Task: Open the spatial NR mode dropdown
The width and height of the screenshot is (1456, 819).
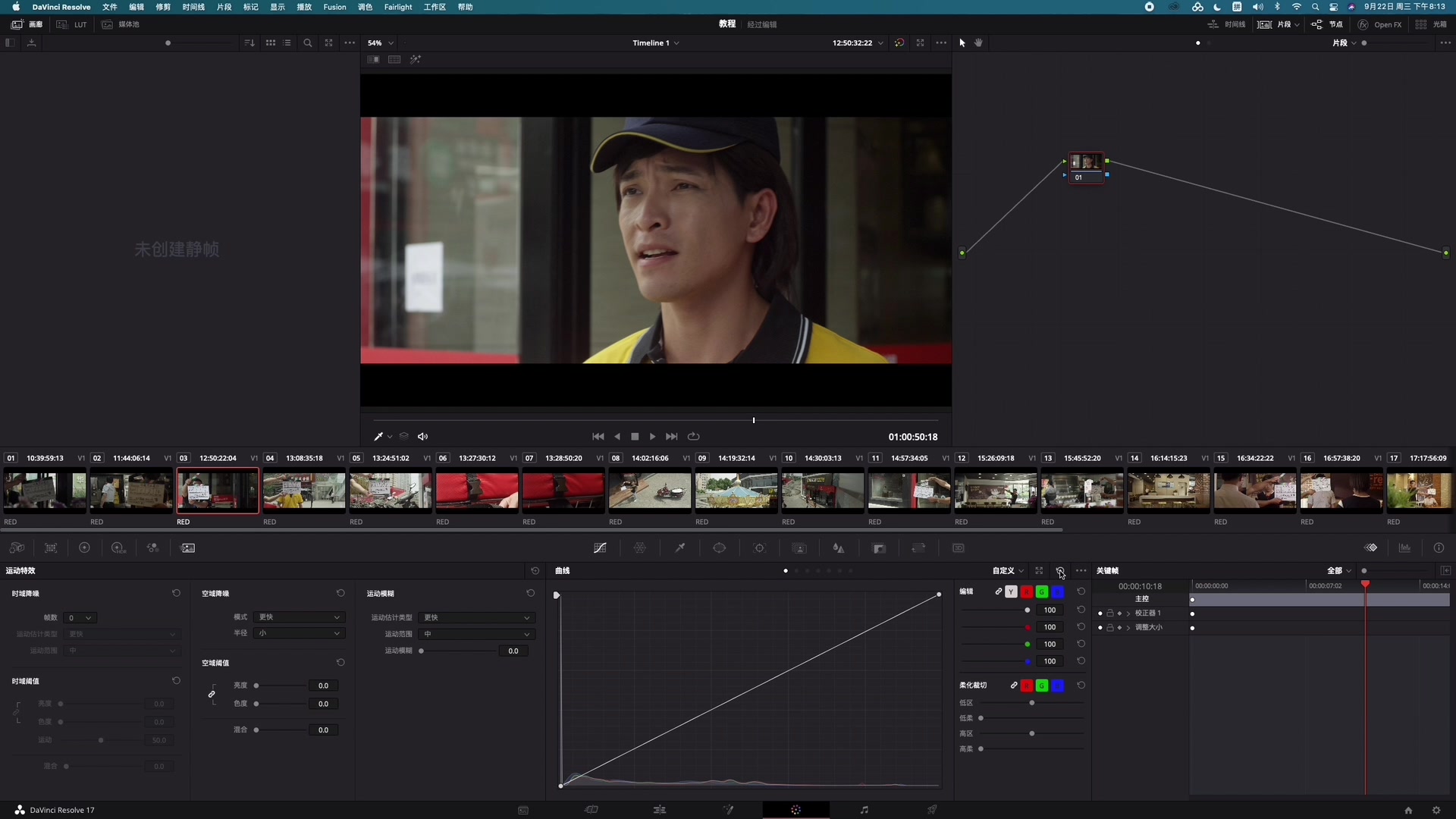Action: click(300, 617)
